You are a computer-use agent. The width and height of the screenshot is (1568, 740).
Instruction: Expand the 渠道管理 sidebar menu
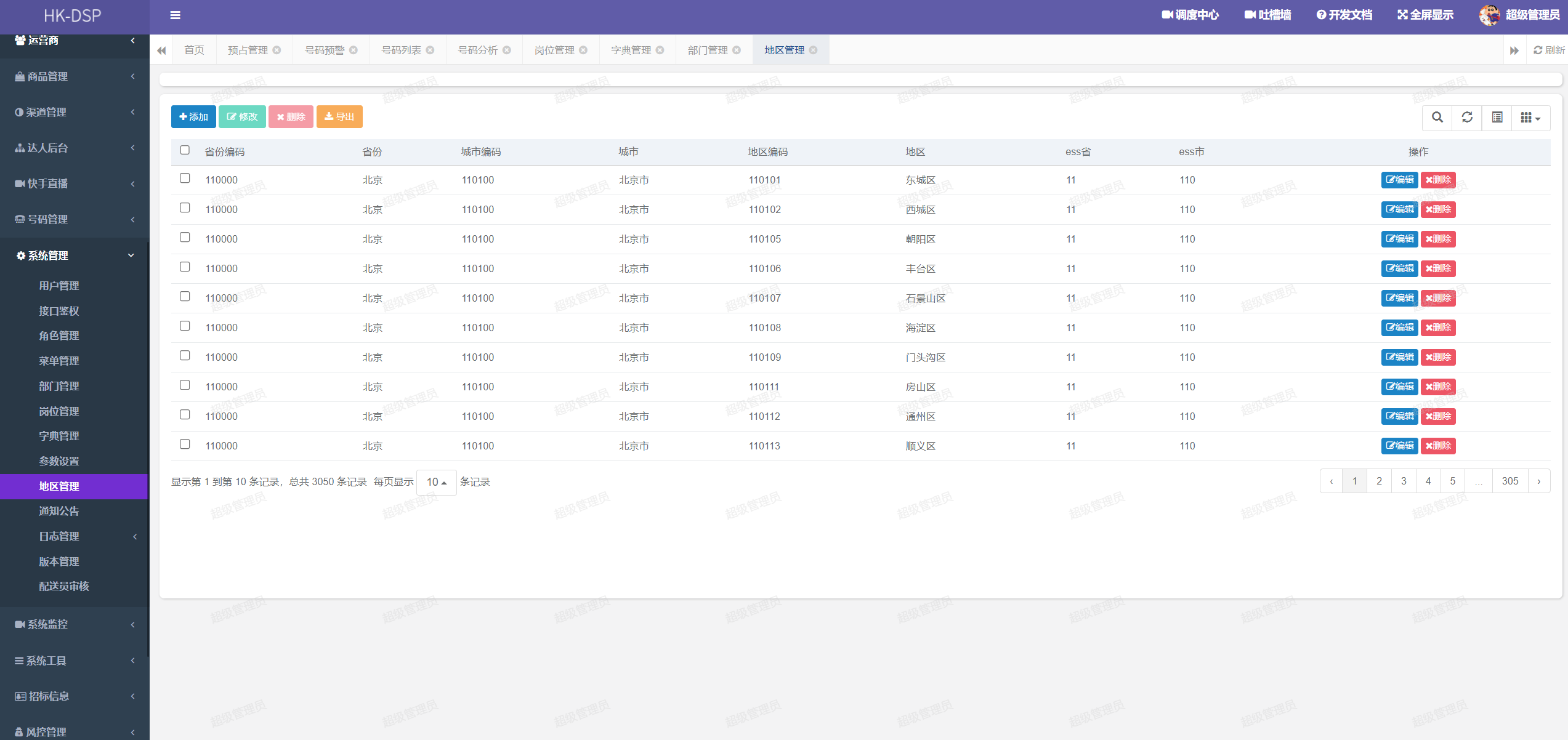tap(75, 112)
